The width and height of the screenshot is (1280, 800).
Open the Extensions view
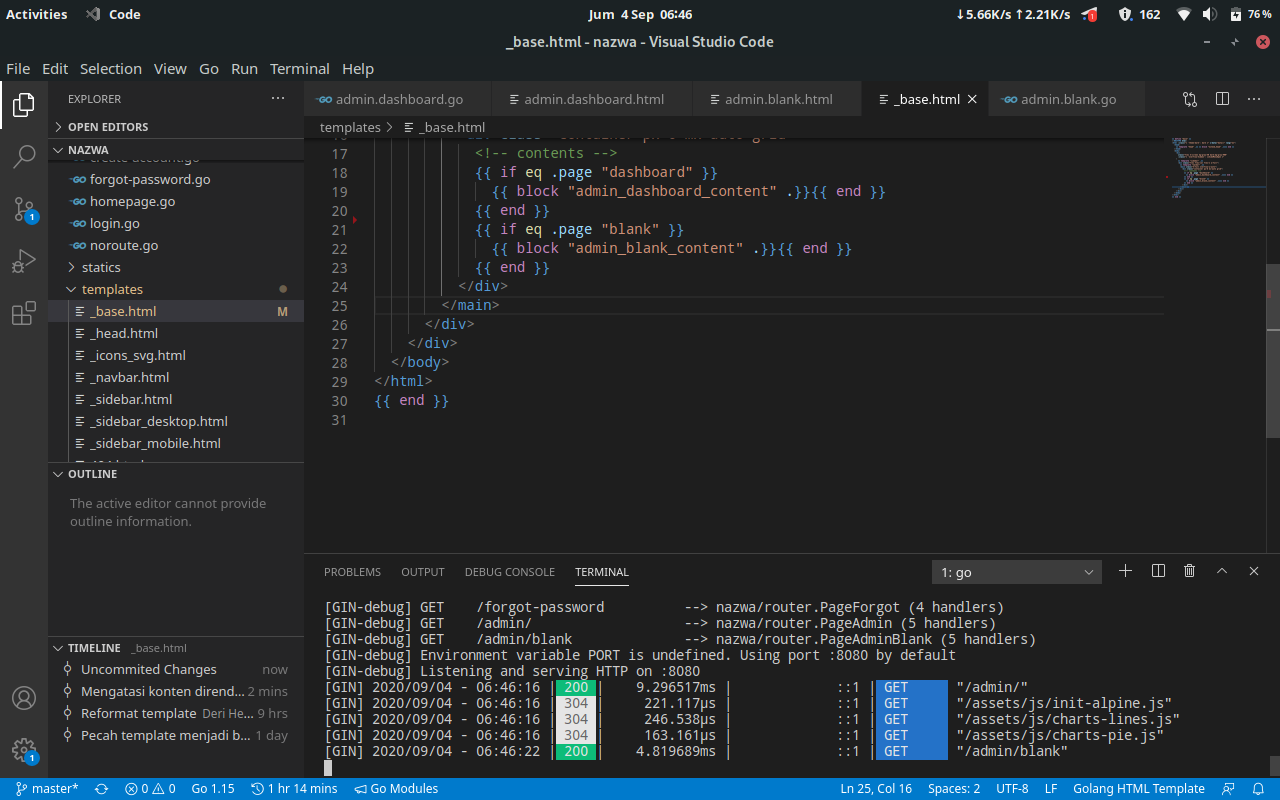24,314
